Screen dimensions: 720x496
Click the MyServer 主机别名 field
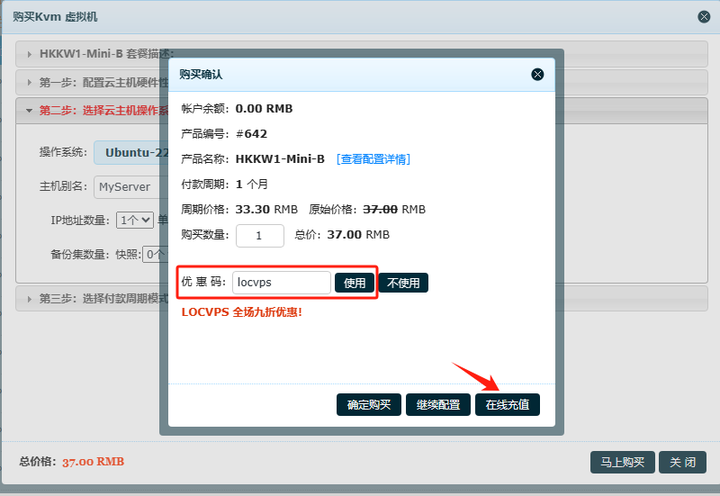(129, 187)
